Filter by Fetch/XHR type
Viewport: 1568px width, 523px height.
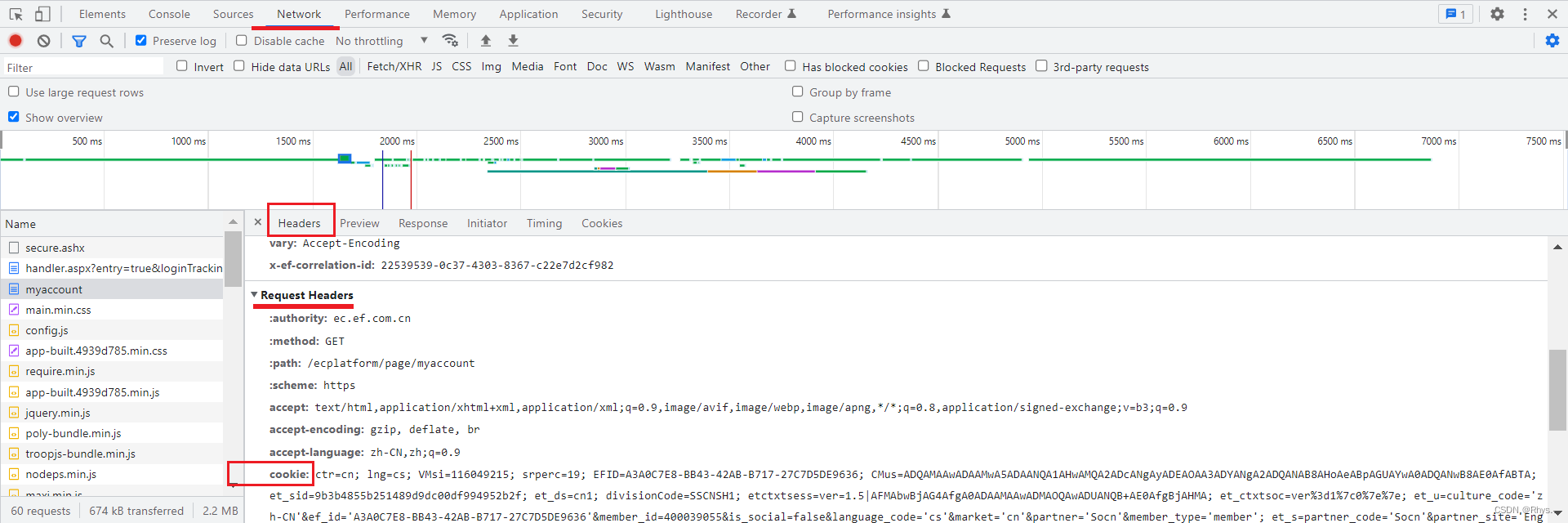394,66
